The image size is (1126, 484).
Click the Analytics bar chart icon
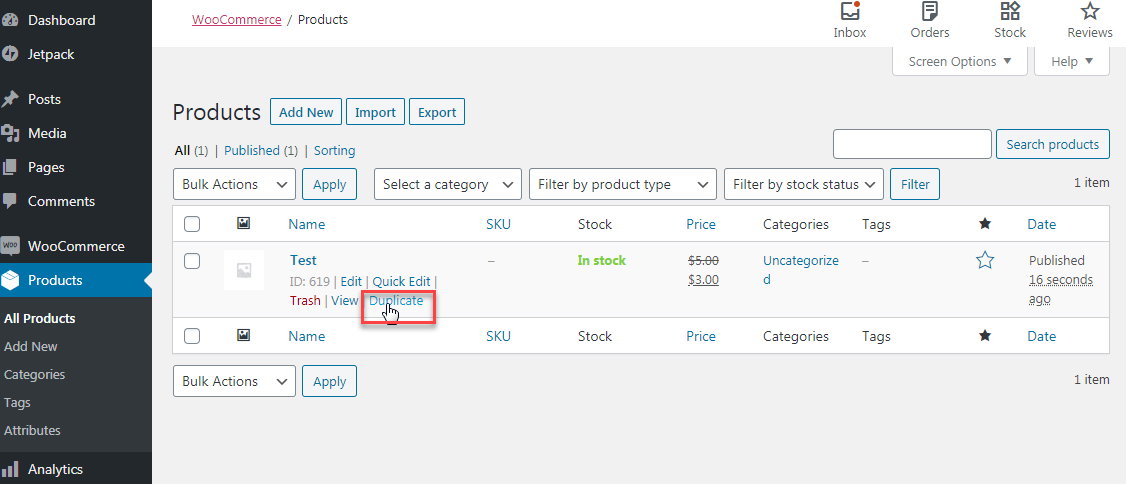tap(10, 469)
